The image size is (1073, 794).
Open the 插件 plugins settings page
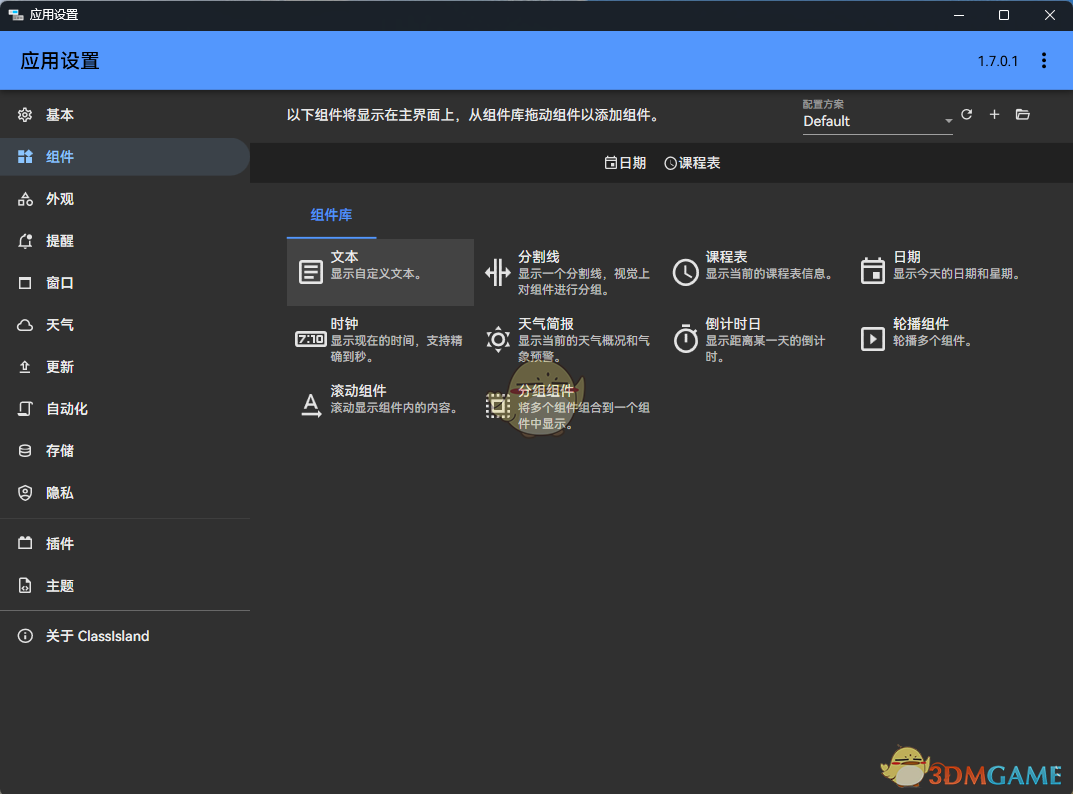click(x=60, y=543)
